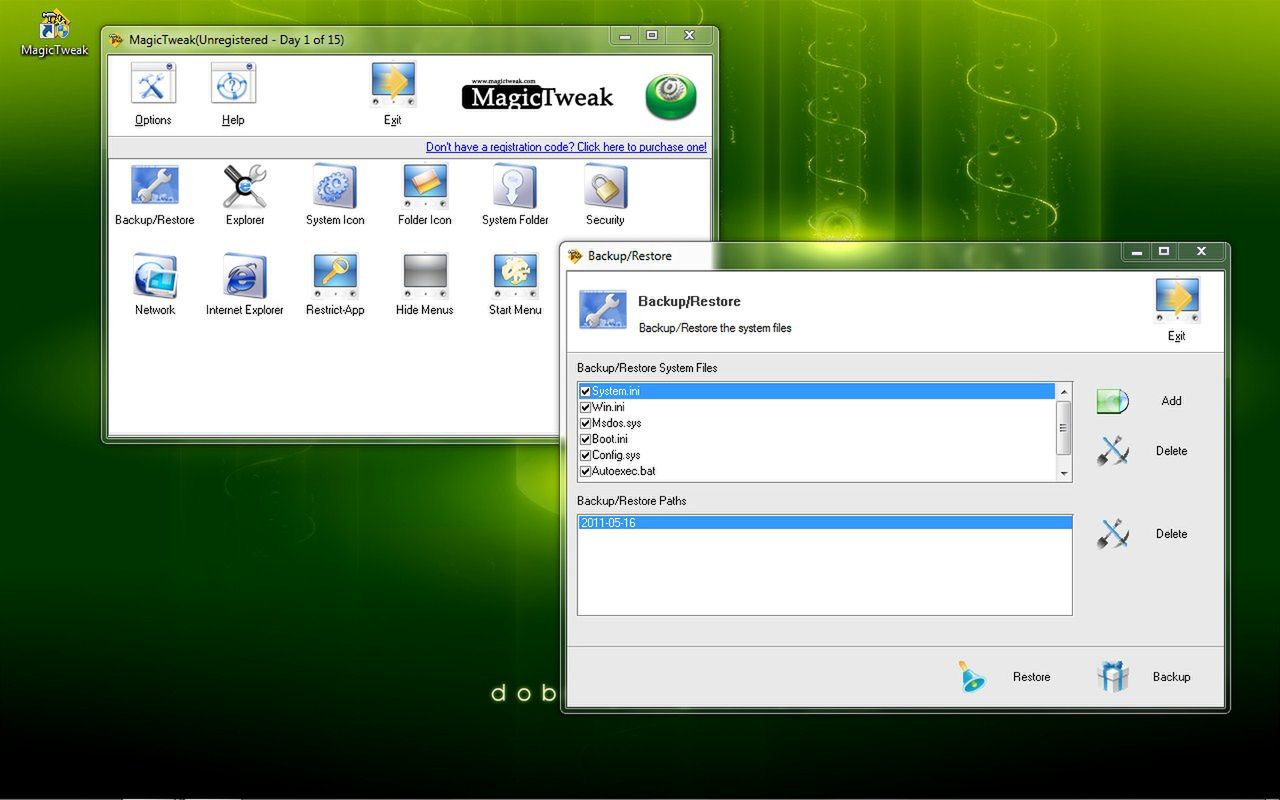
Task: Open the Hide Menus module
Action: (425, 276)
